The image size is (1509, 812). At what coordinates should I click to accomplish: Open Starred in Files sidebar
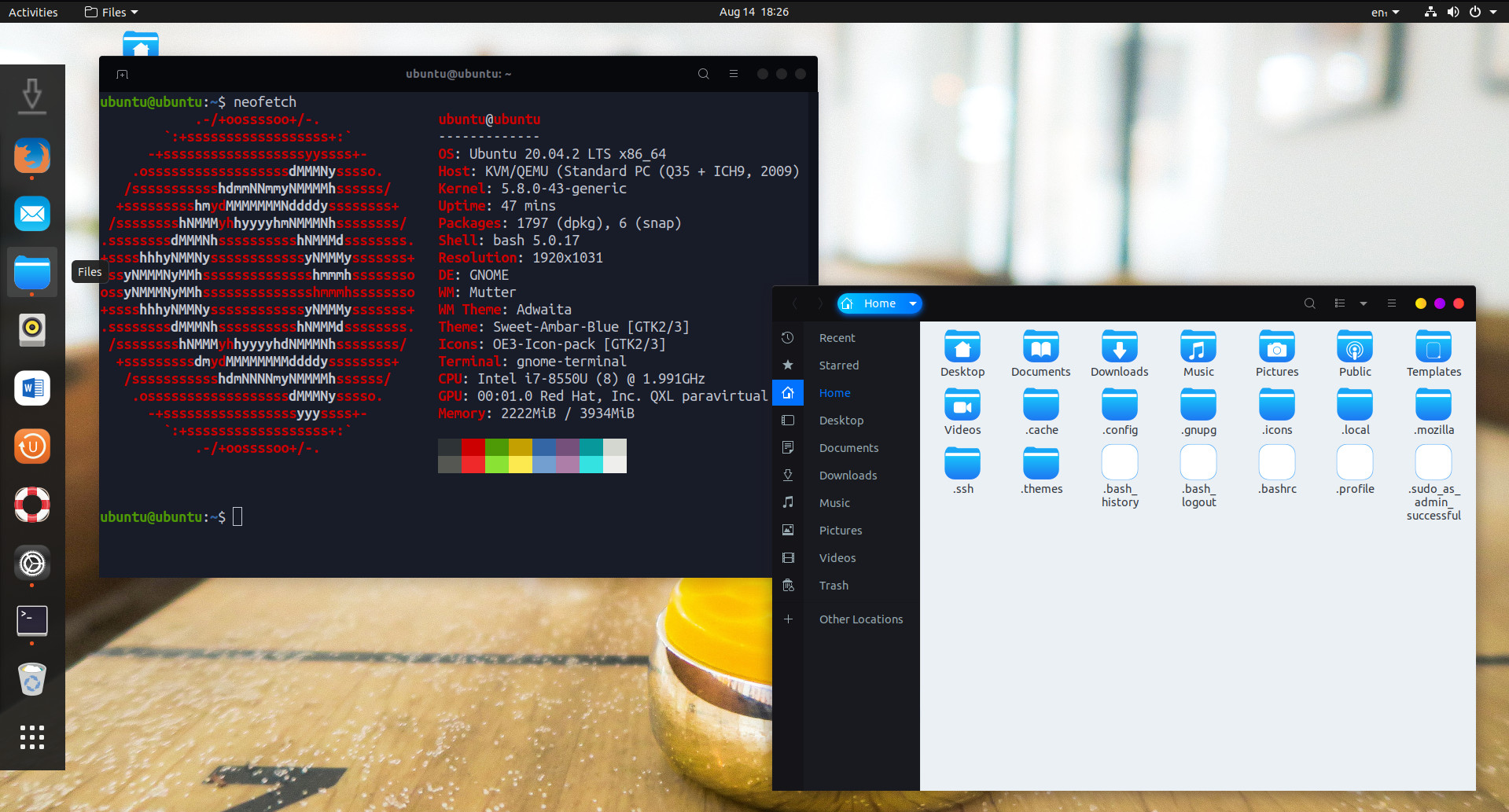[846, 366]
